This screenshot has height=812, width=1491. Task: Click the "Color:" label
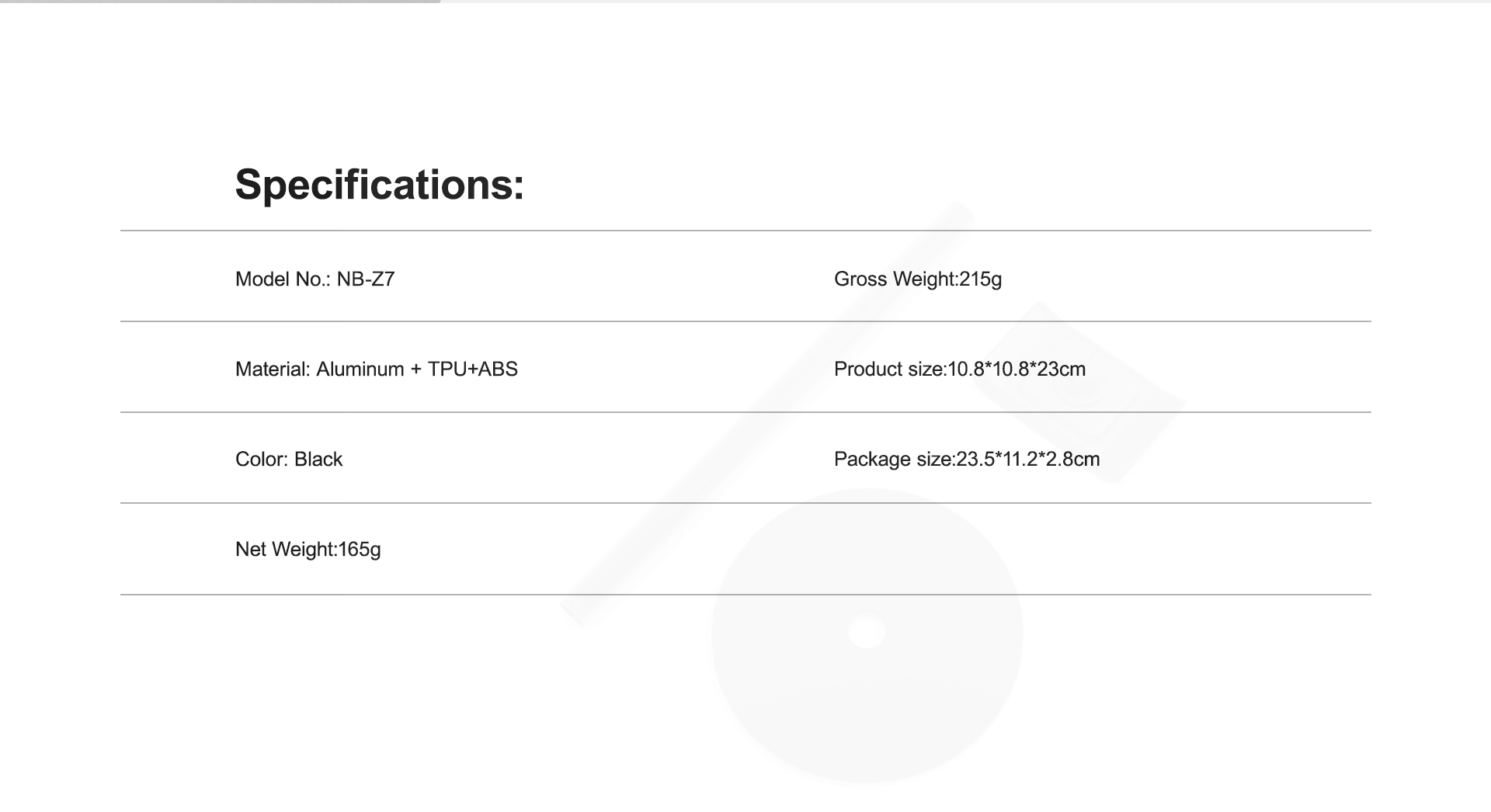pyautogui.click(x=262, y=460)
